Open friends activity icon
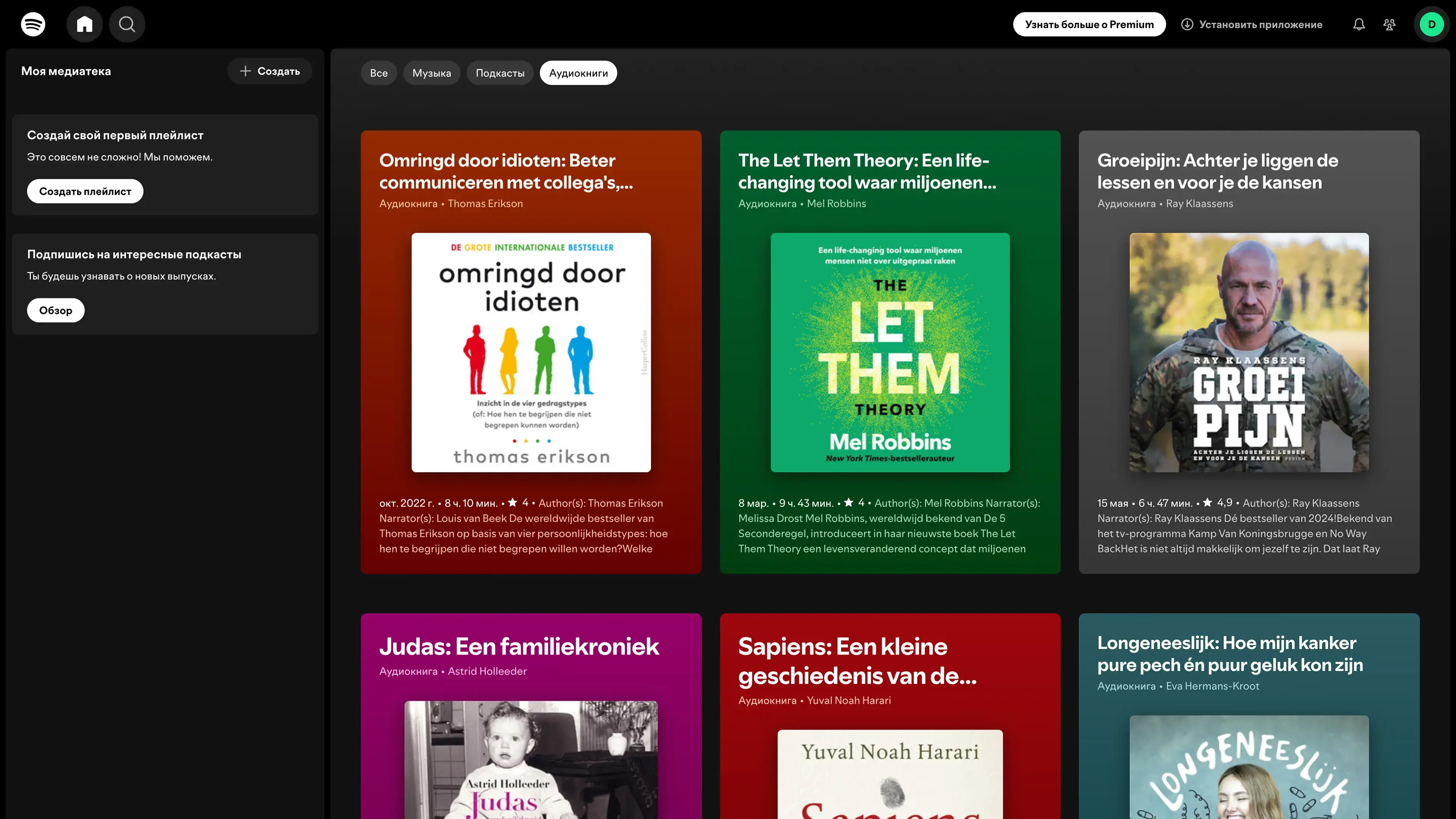The width and height of the screenshot is (1456, 819). point(1389,24)
